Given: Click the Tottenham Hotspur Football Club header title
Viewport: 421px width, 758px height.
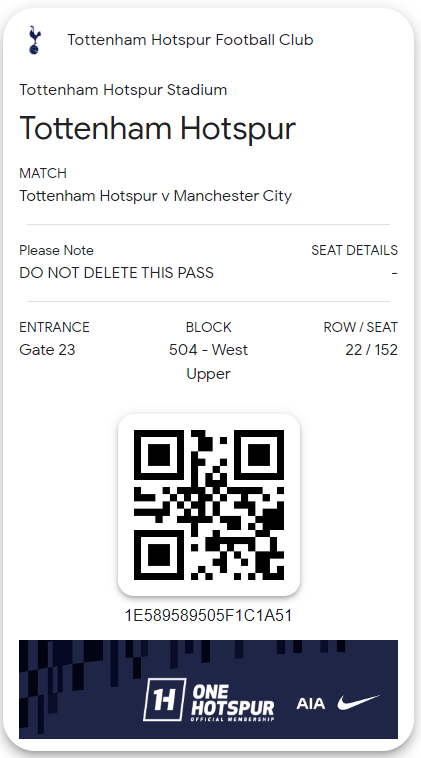Looking at the screenshot, I should pyautogui.click(x=190, y=40).
